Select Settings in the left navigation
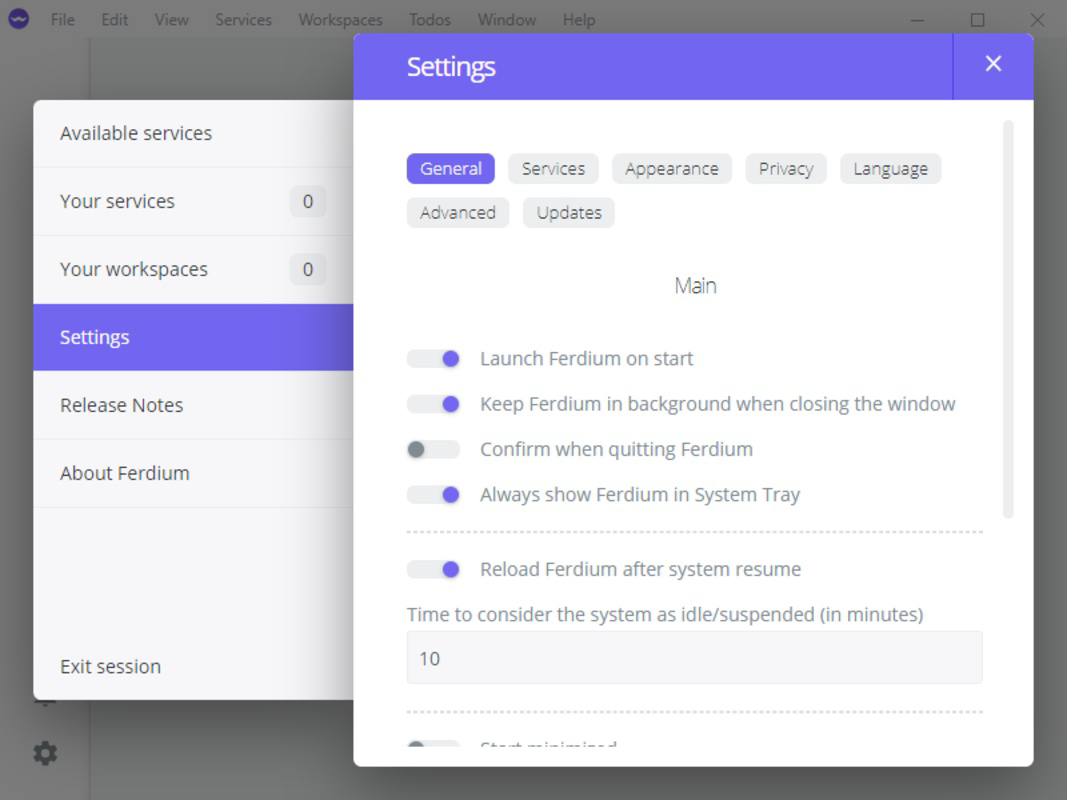 [x=193, y=337]
